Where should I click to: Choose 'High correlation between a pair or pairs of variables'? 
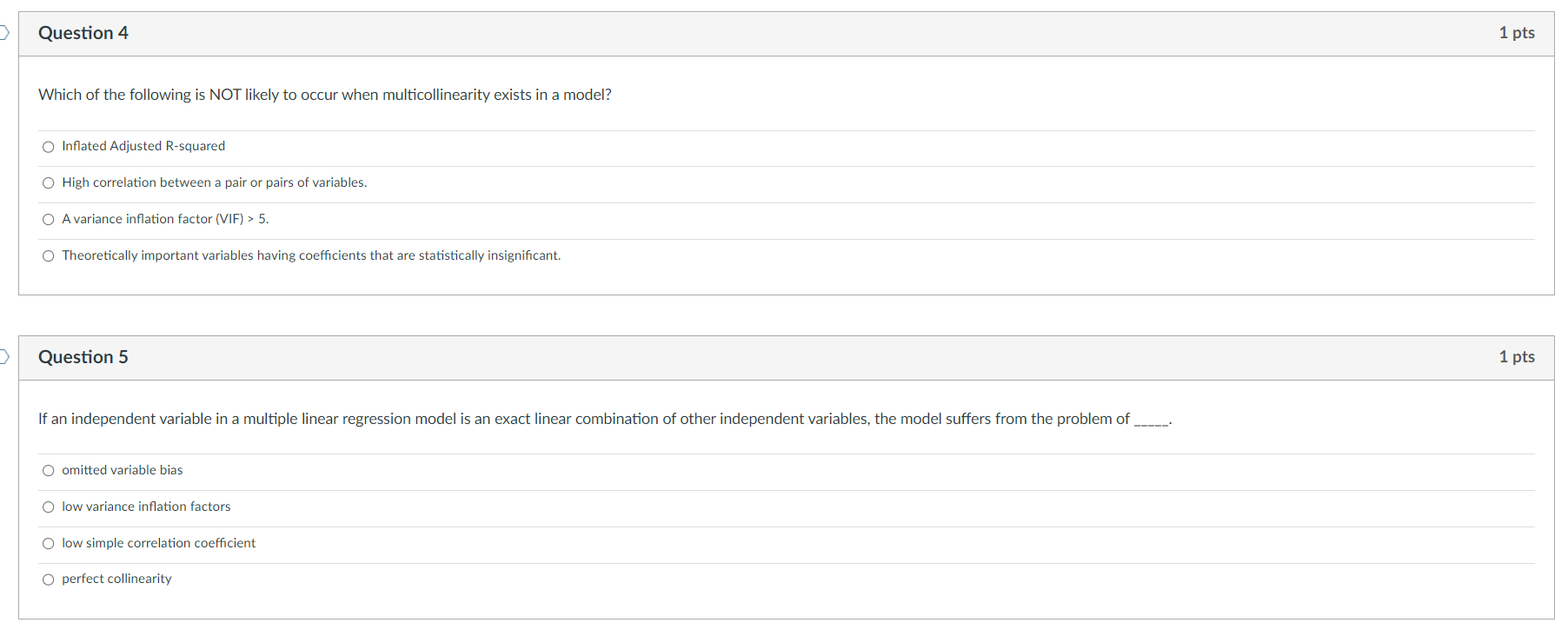click(x=49, y=182)
